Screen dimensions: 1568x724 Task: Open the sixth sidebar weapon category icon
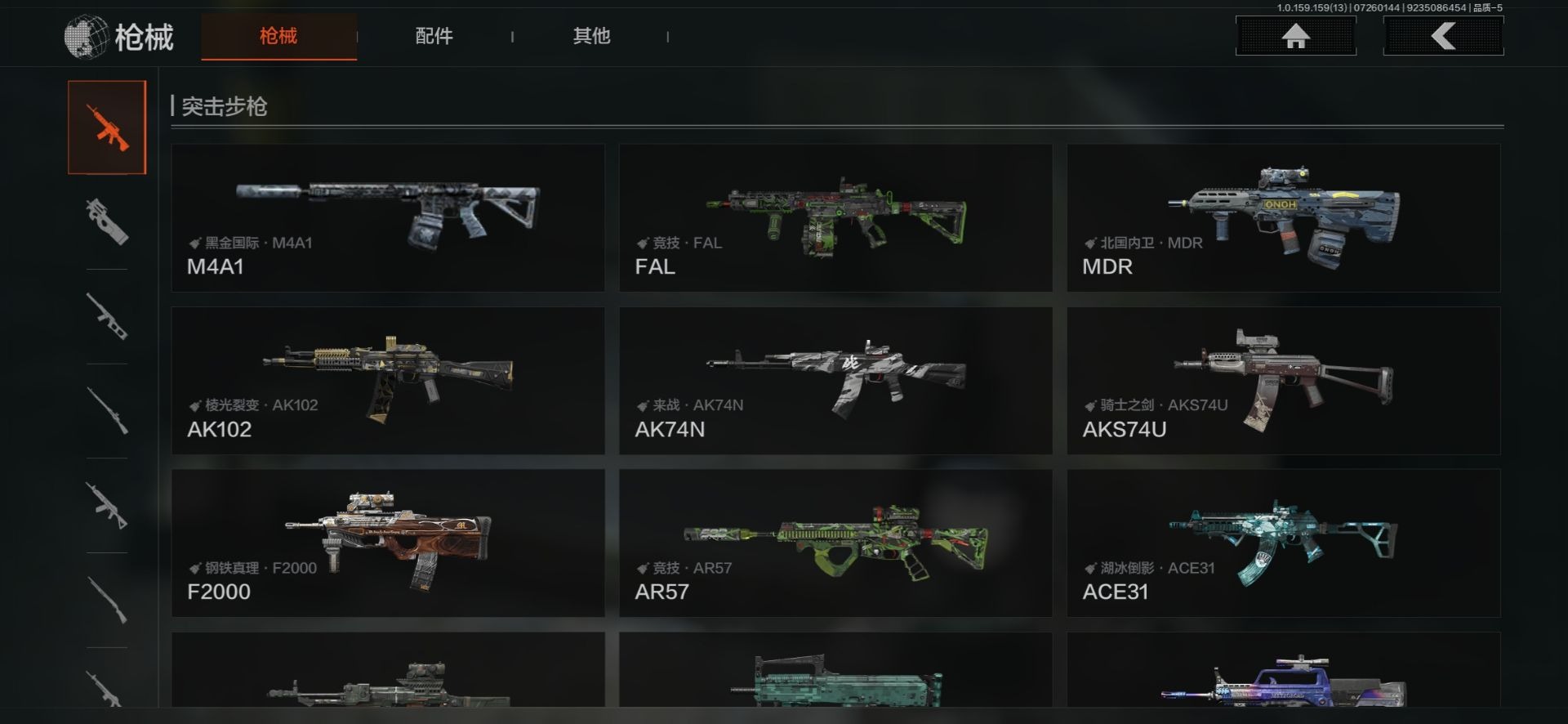click(x=107, y=600)
